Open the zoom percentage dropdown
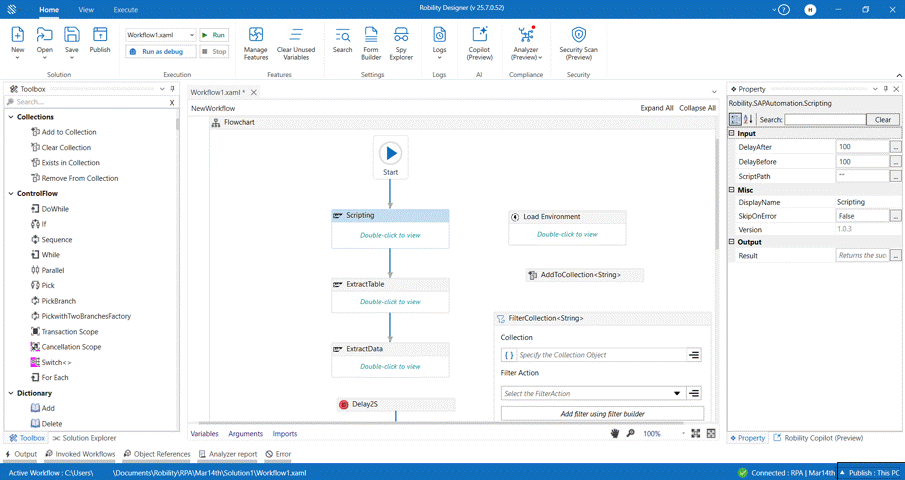This screenshot has height=480, width=905. pyautogui.click(x=683, y=433)
